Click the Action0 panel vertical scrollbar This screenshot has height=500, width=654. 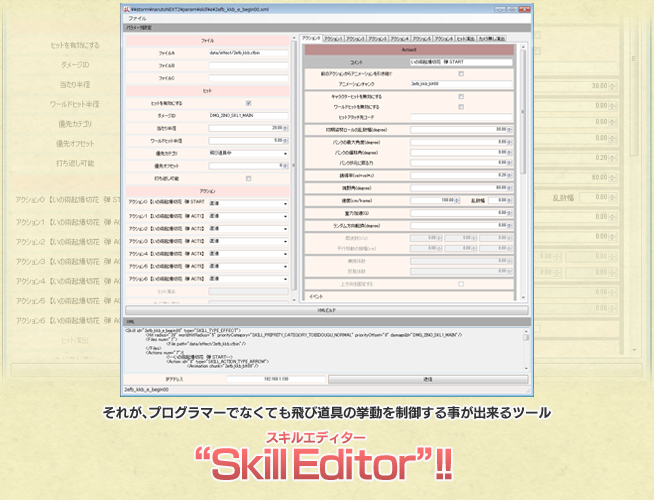[x=523, y=172]
